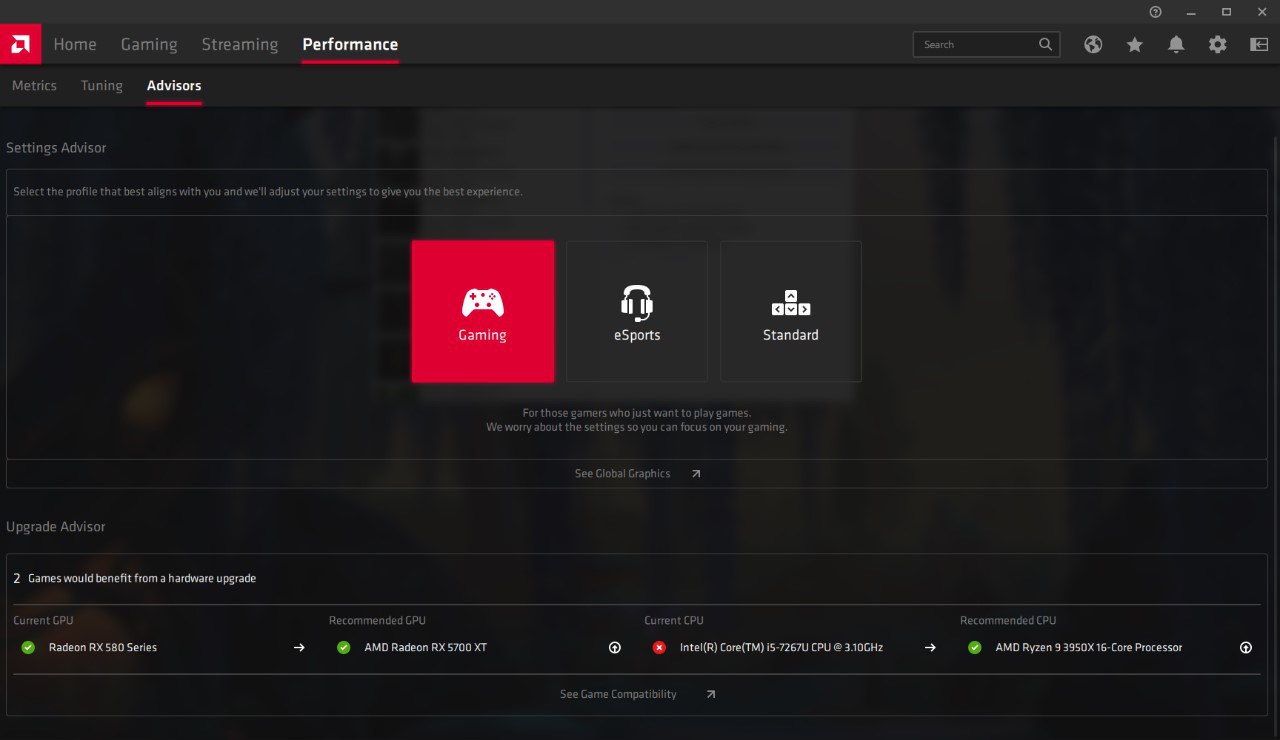Select the Gaming profile tile
1280x740 pixels.
click(x=482, y=311)
